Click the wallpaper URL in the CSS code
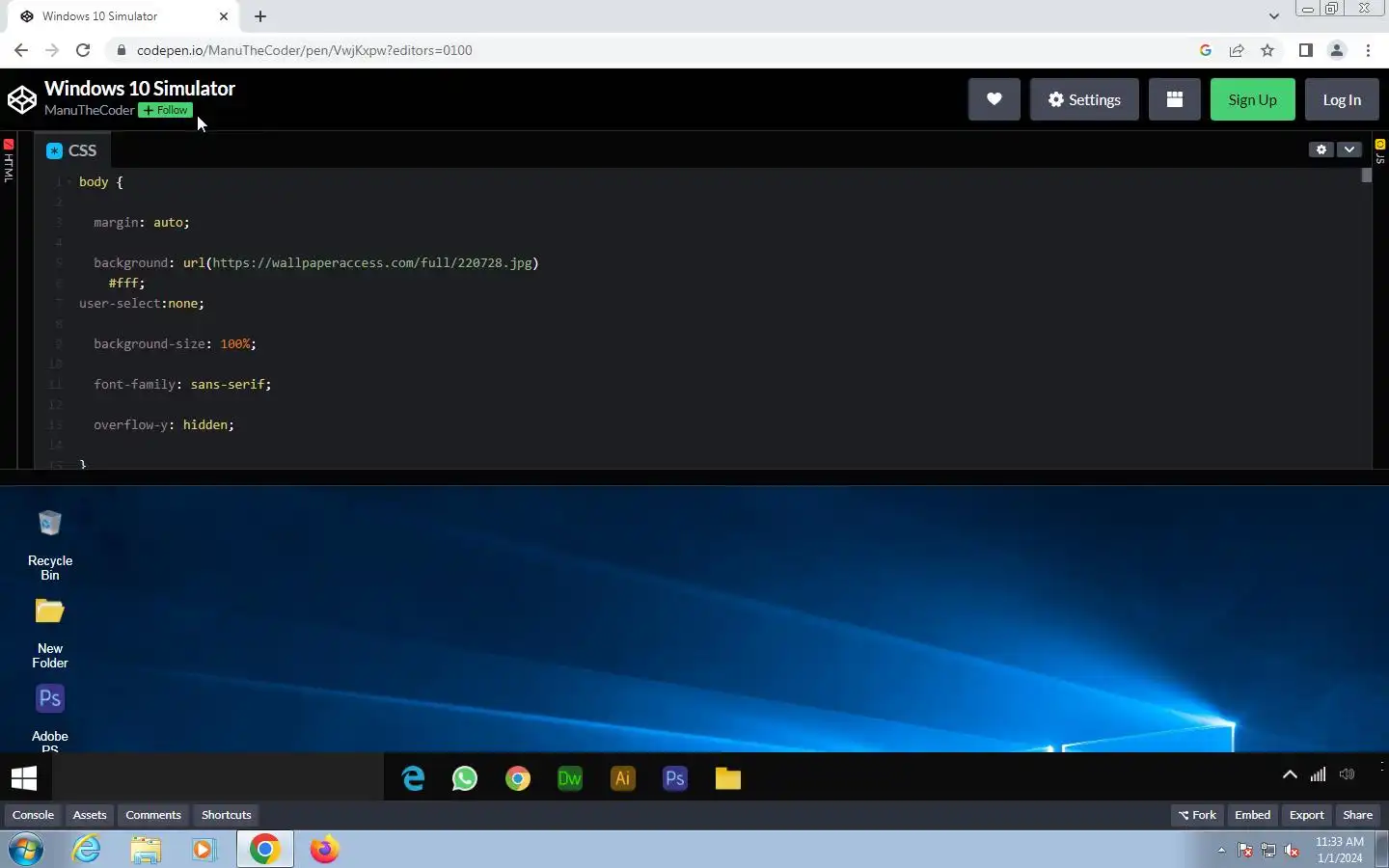Viewport: 1389px width, 868px height. pyautogui.click(x=372, y=262)
